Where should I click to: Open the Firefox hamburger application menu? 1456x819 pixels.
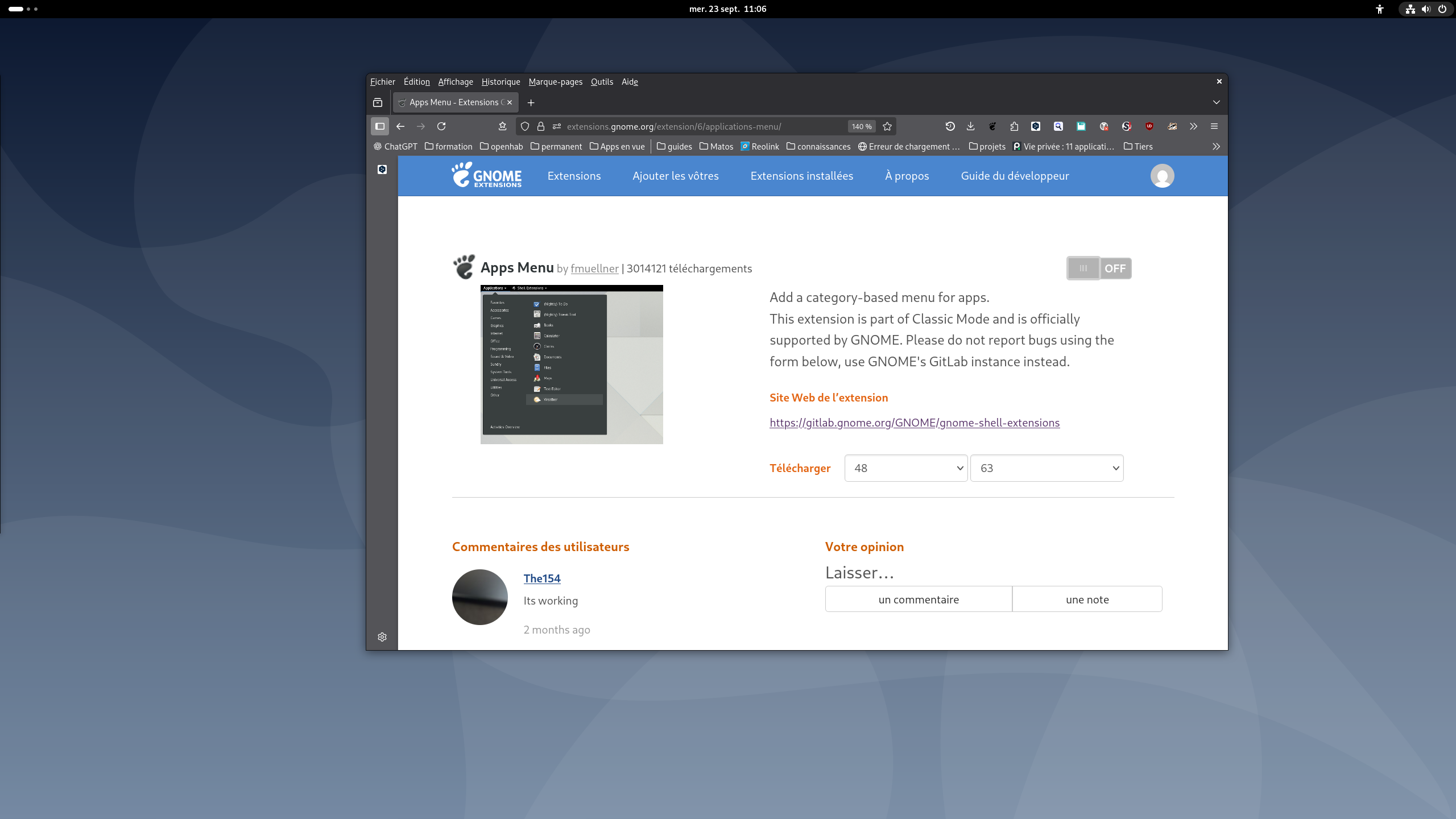coord(1214,126)
